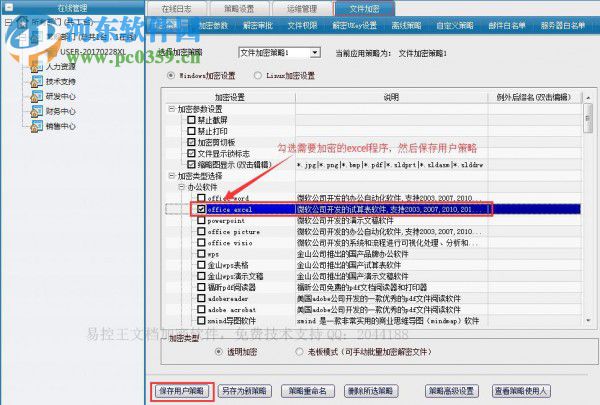600x405 pixels.
Task: Click the policy list vertical scrollbar thumb
Action: click(588, 118)
